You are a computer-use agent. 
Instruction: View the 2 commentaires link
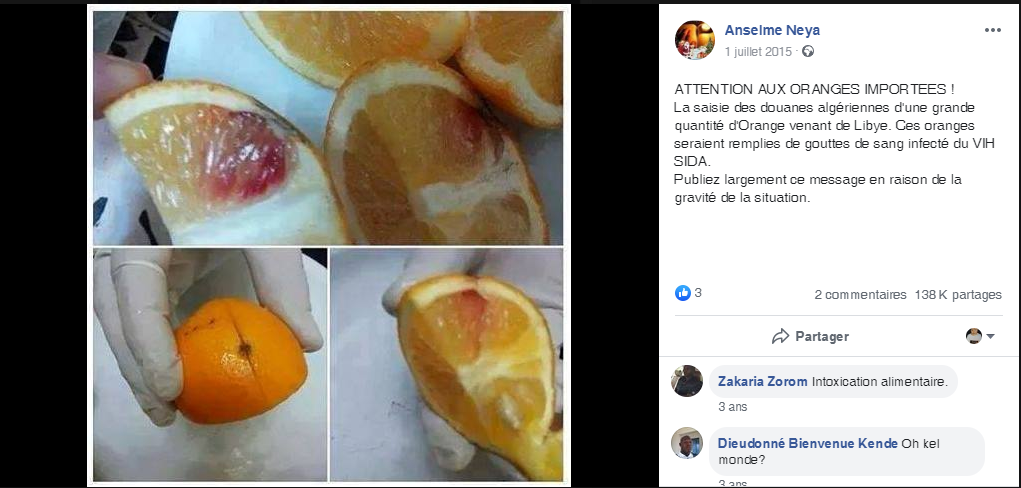click(860, 294)
